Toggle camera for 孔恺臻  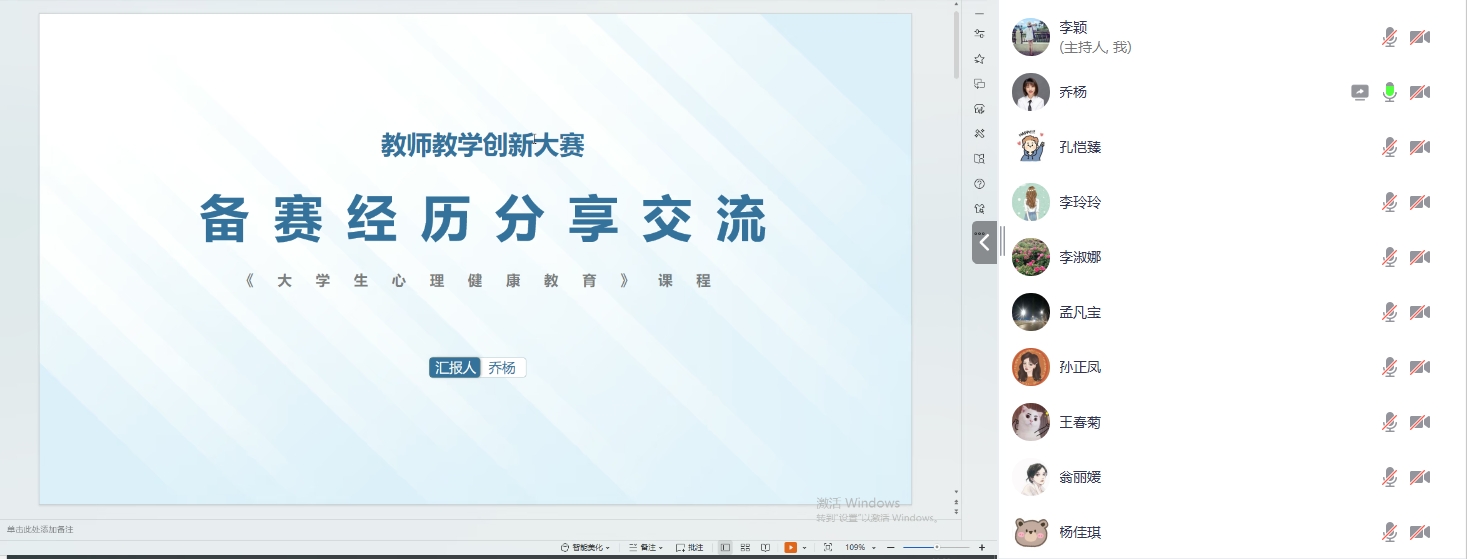[x=1419, y=147]
